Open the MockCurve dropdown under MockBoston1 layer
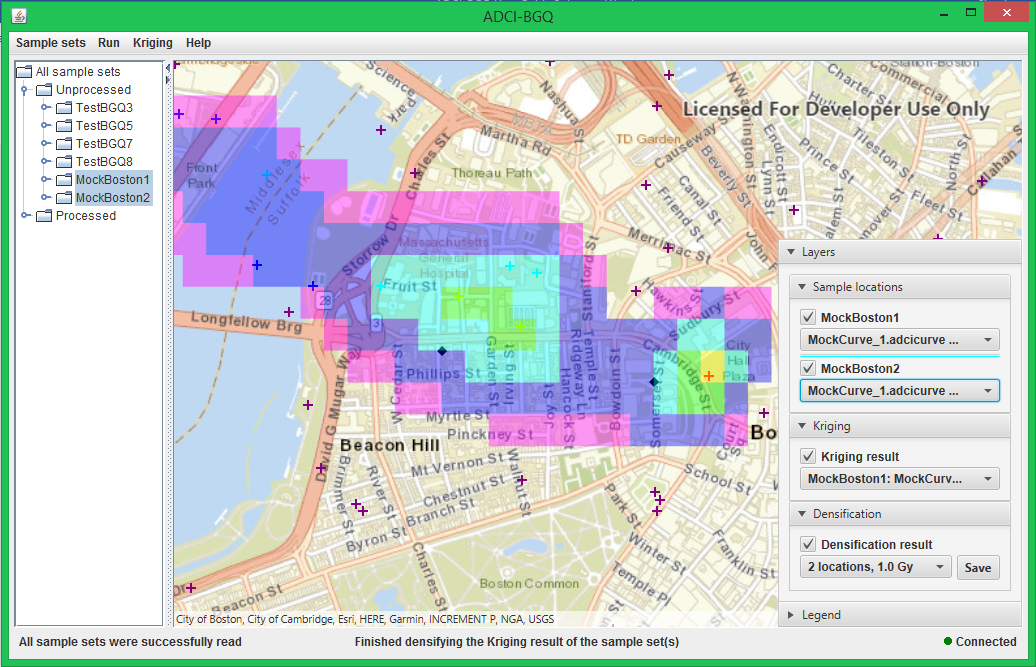1036x667 pixels. pyautogui.click(x=899, y=339)
